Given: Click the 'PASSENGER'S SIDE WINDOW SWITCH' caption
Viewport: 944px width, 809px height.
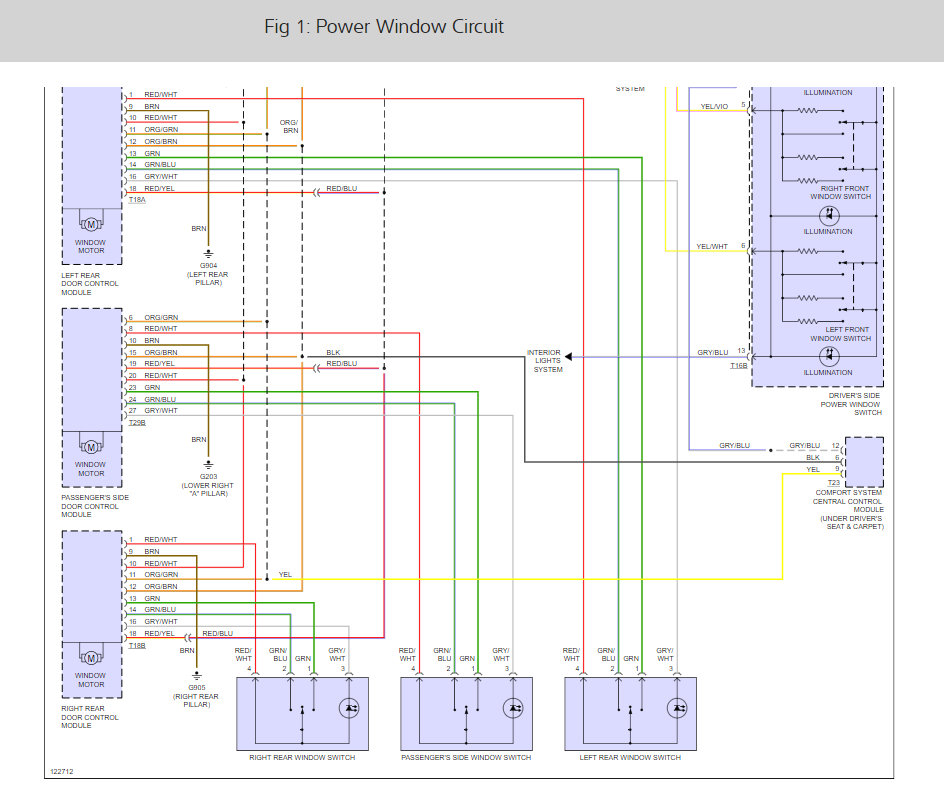Looking at the screenshot, I should (x=466, y=757).
